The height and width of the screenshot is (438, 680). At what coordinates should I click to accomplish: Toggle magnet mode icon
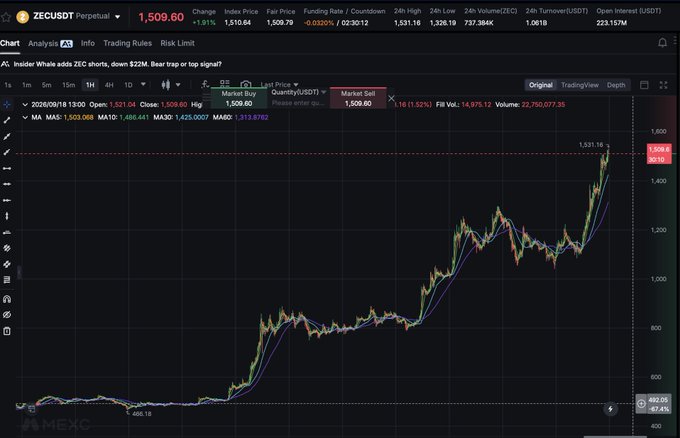click(7, 299)
